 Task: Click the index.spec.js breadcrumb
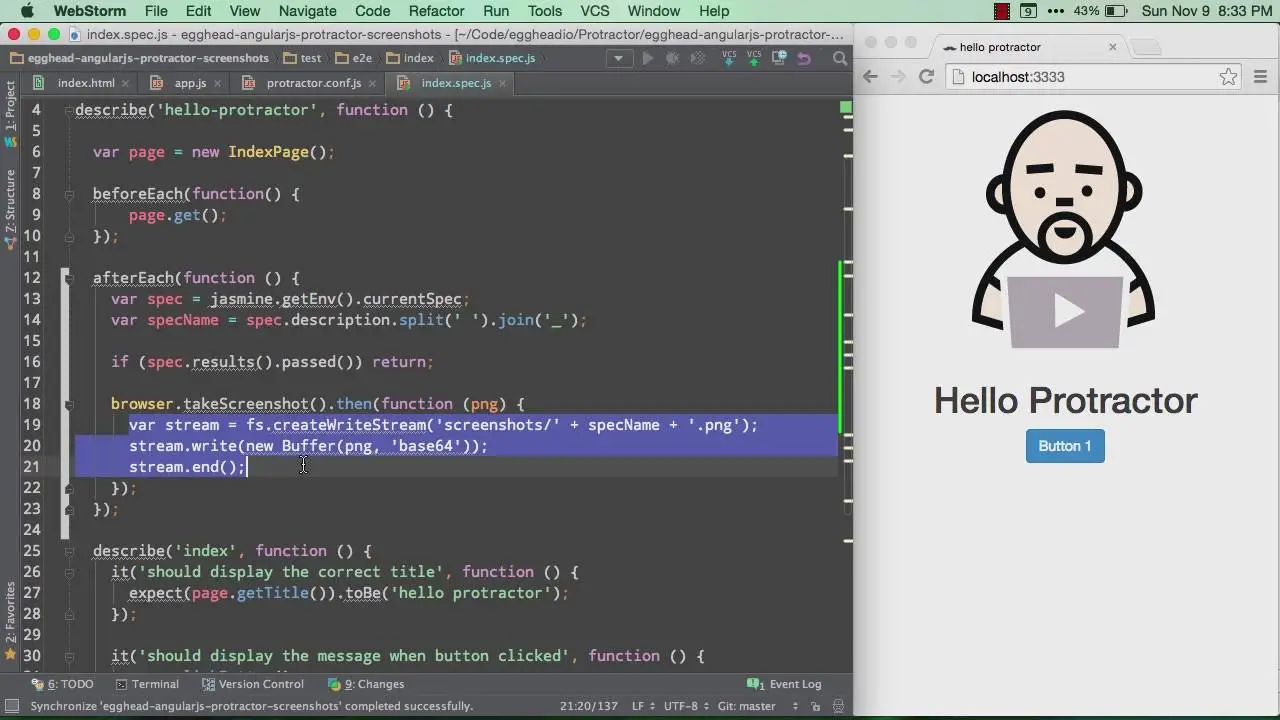coord(491,58)
